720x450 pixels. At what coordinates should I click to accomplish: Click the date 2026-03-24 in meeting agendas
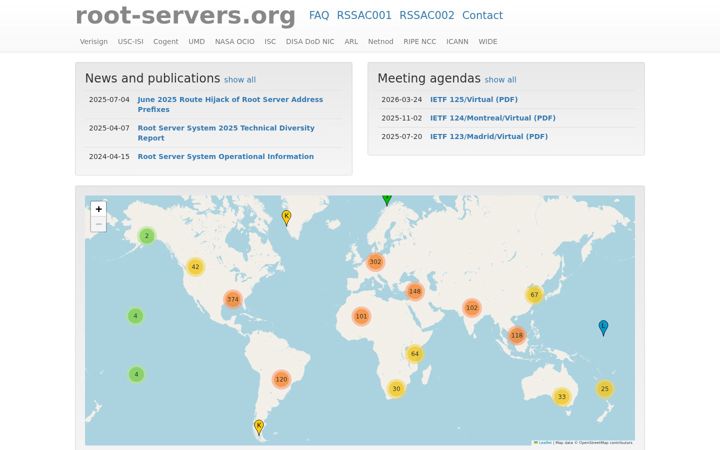(x=402, y=100)
